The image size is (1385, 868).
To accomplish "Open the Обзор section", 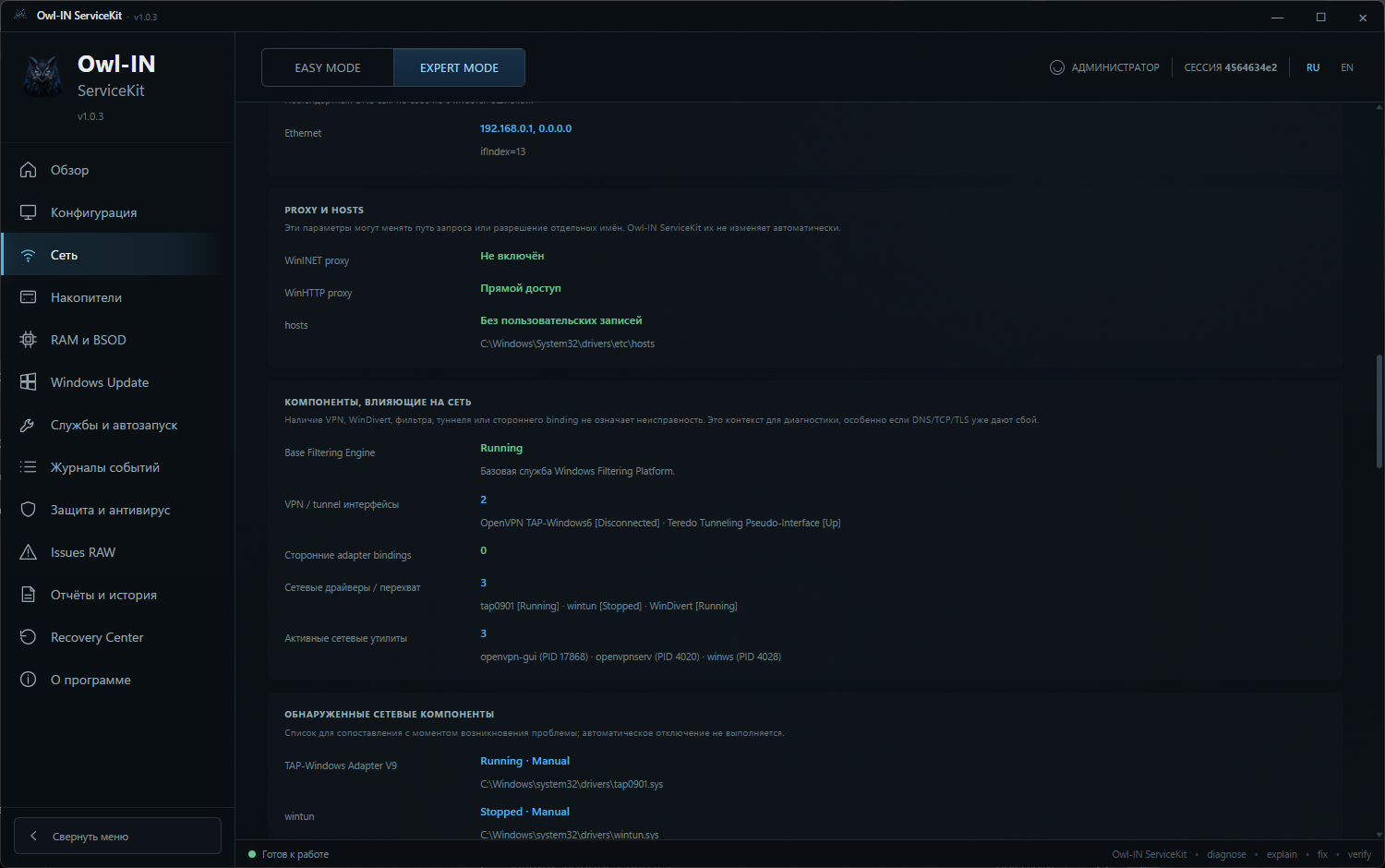I will click(117, 170).
